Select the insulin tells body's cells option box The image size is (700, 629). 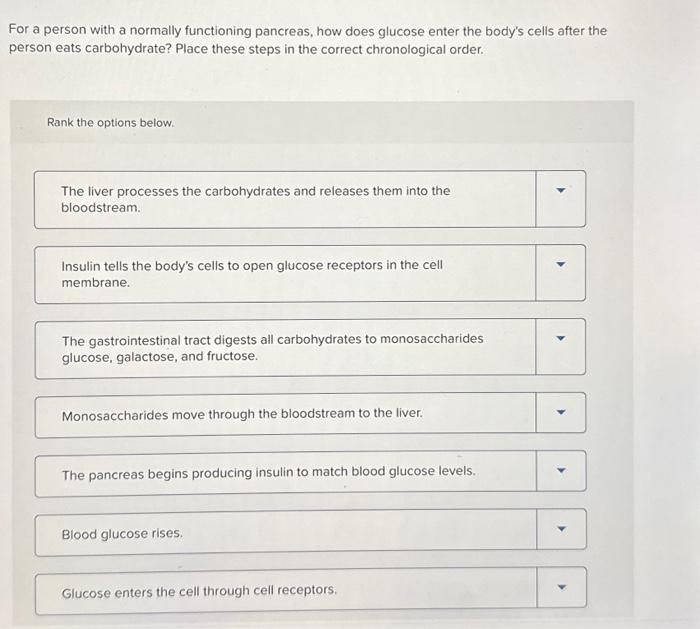pos(285,274)
